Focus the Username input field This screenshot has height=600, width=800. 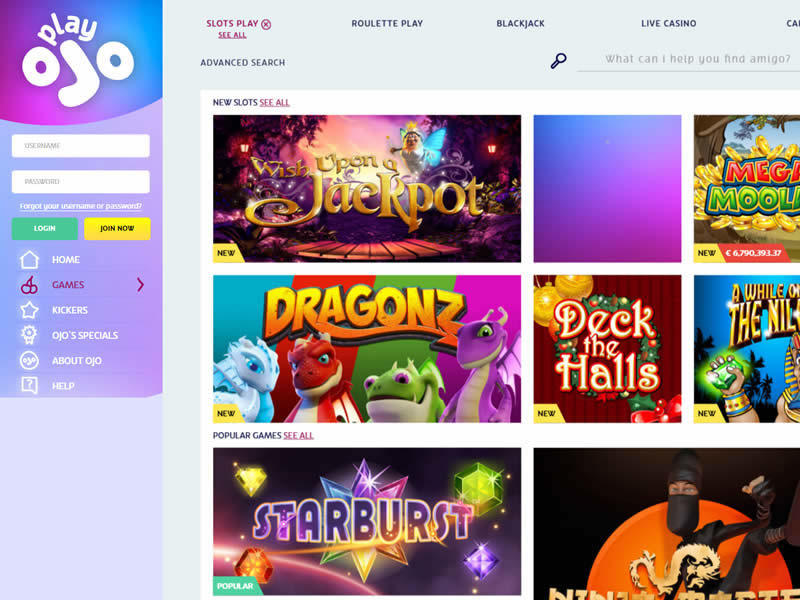[x=81, y=146]
